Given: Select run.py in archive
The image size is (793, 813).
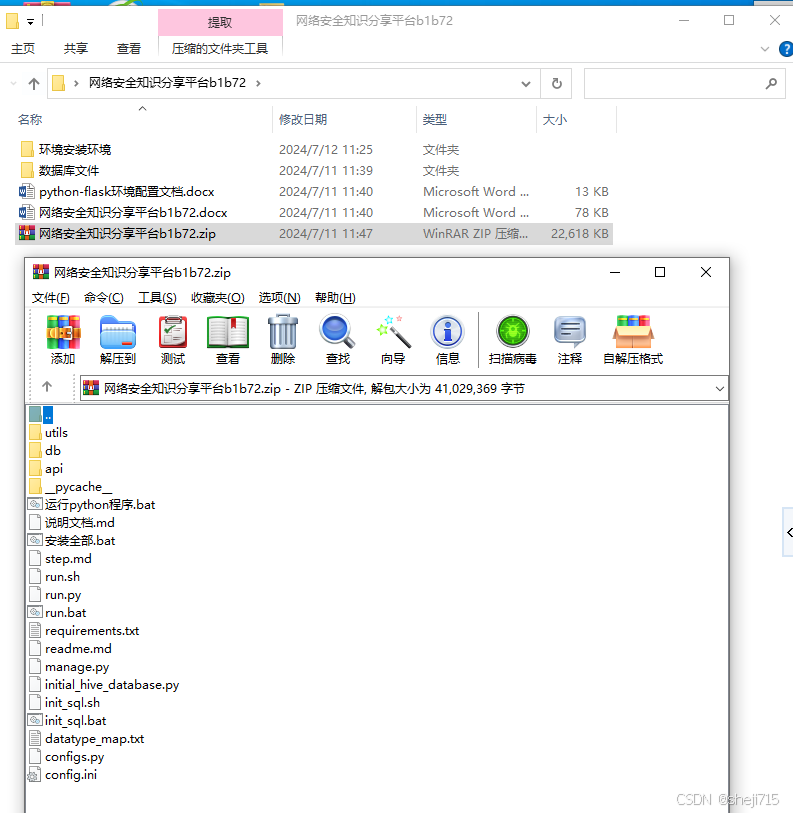Looking at the screenshot, I should click(55, 595).
